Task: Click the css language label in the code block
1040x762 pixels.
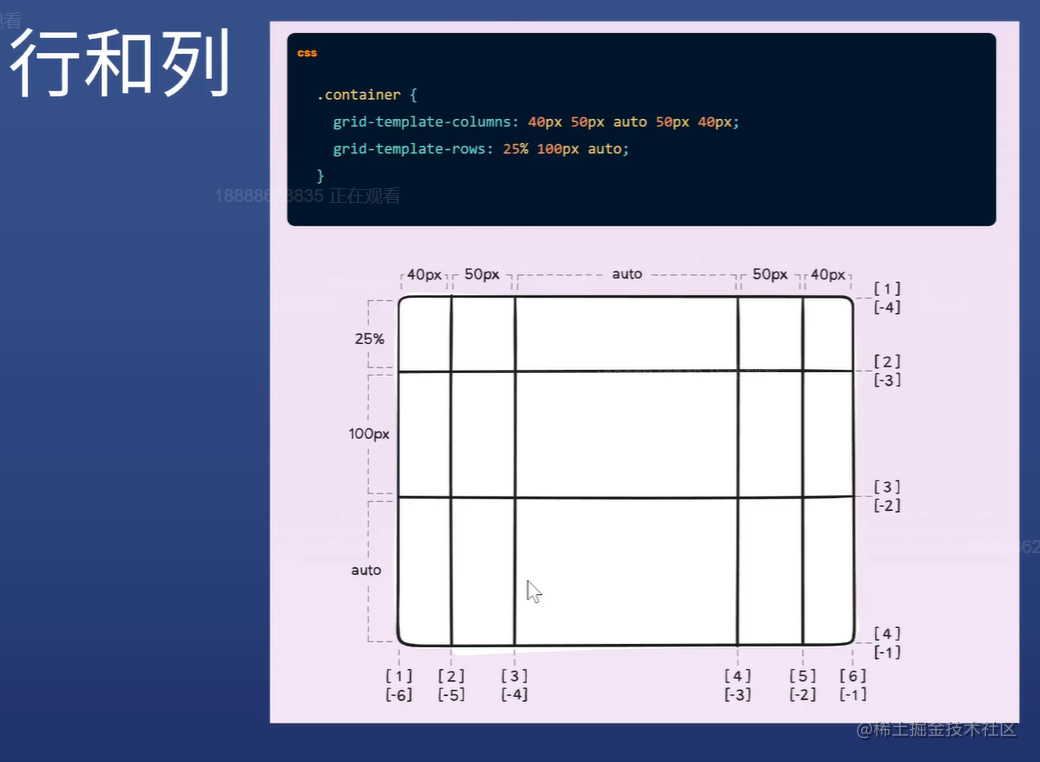Action: [x=306, y=52]
